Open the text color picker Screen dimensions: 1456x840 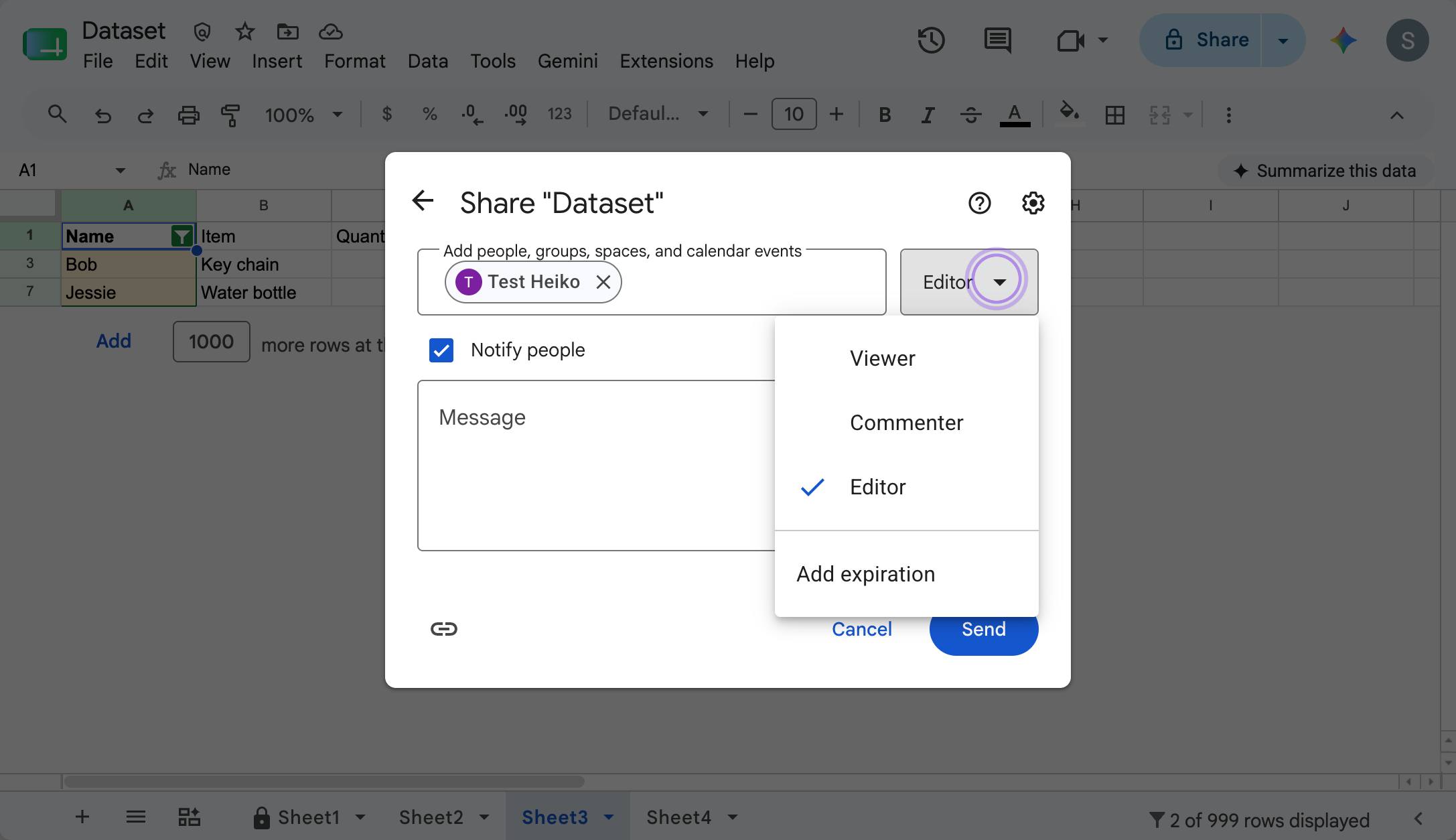[x=1015, y=115]
